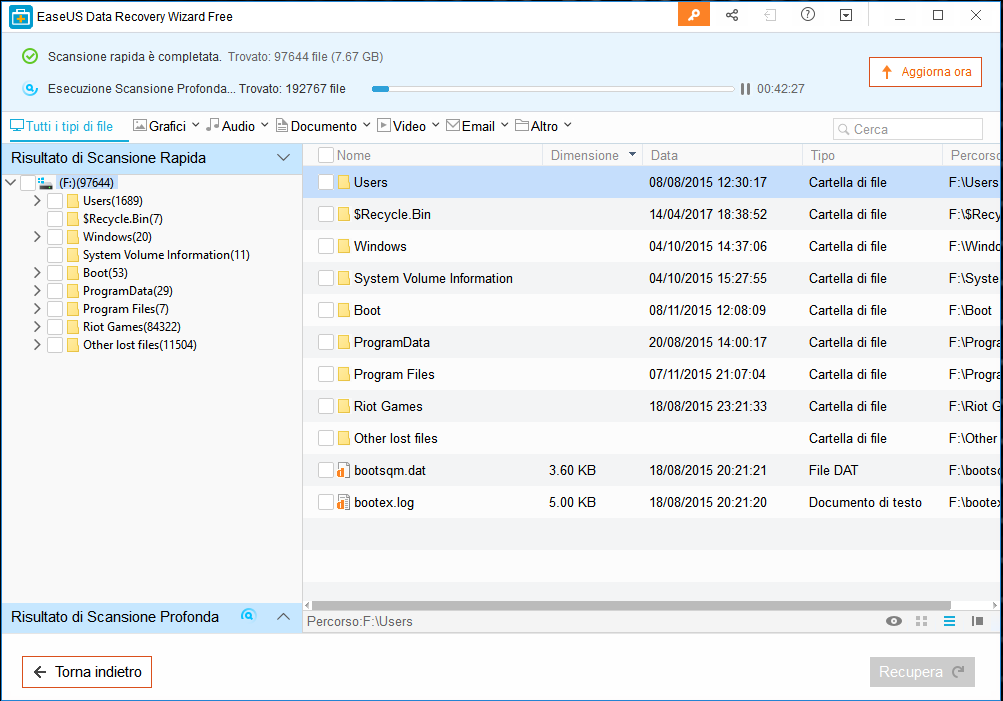Click the Boot folder icon in file list
Screen dimensions: 1003x701
344,310
